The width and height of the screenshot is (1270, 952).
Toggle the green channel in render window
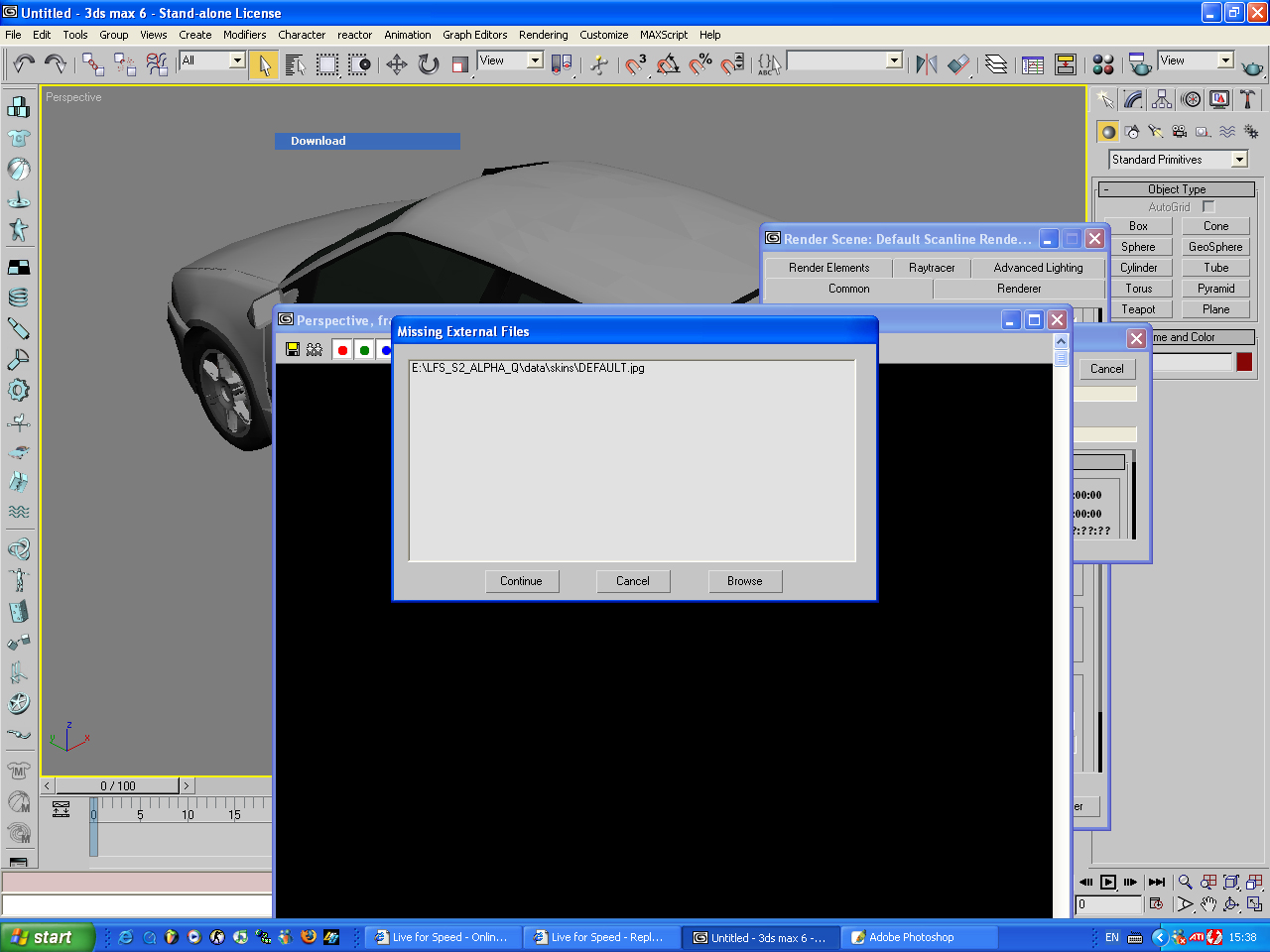point(364,350)
